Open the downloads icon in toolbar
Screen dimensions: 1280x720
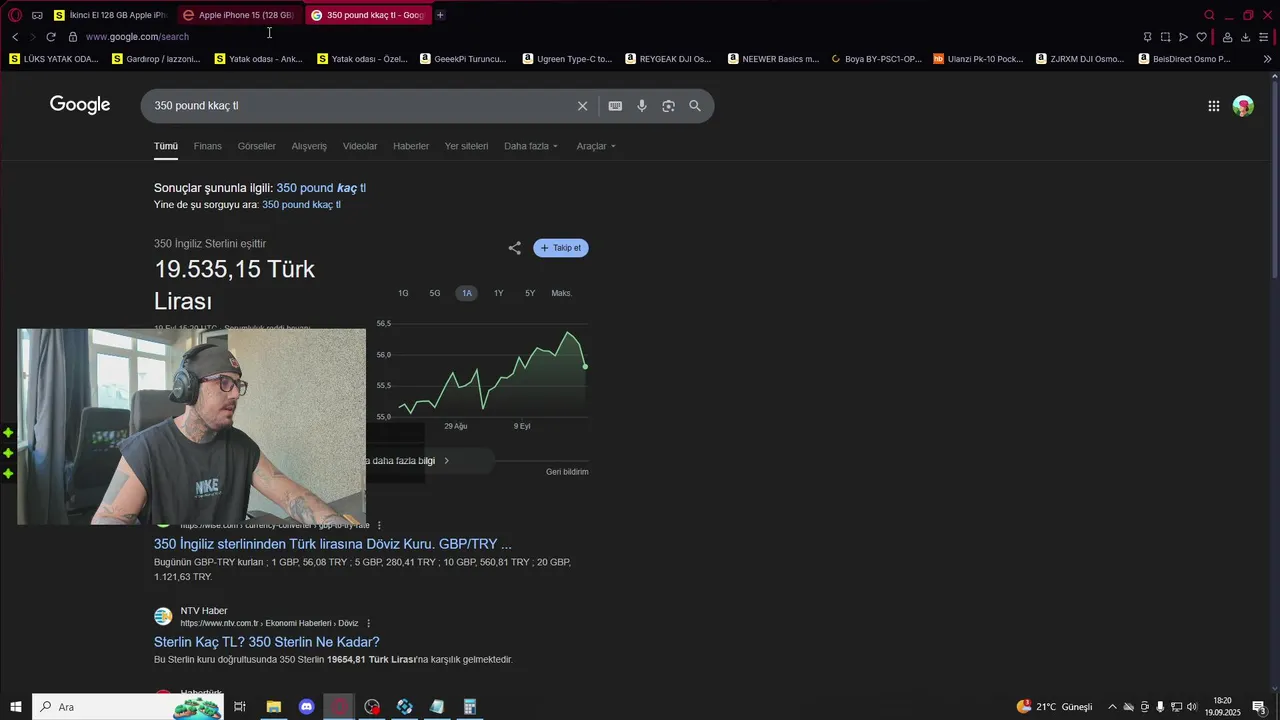1245,37
